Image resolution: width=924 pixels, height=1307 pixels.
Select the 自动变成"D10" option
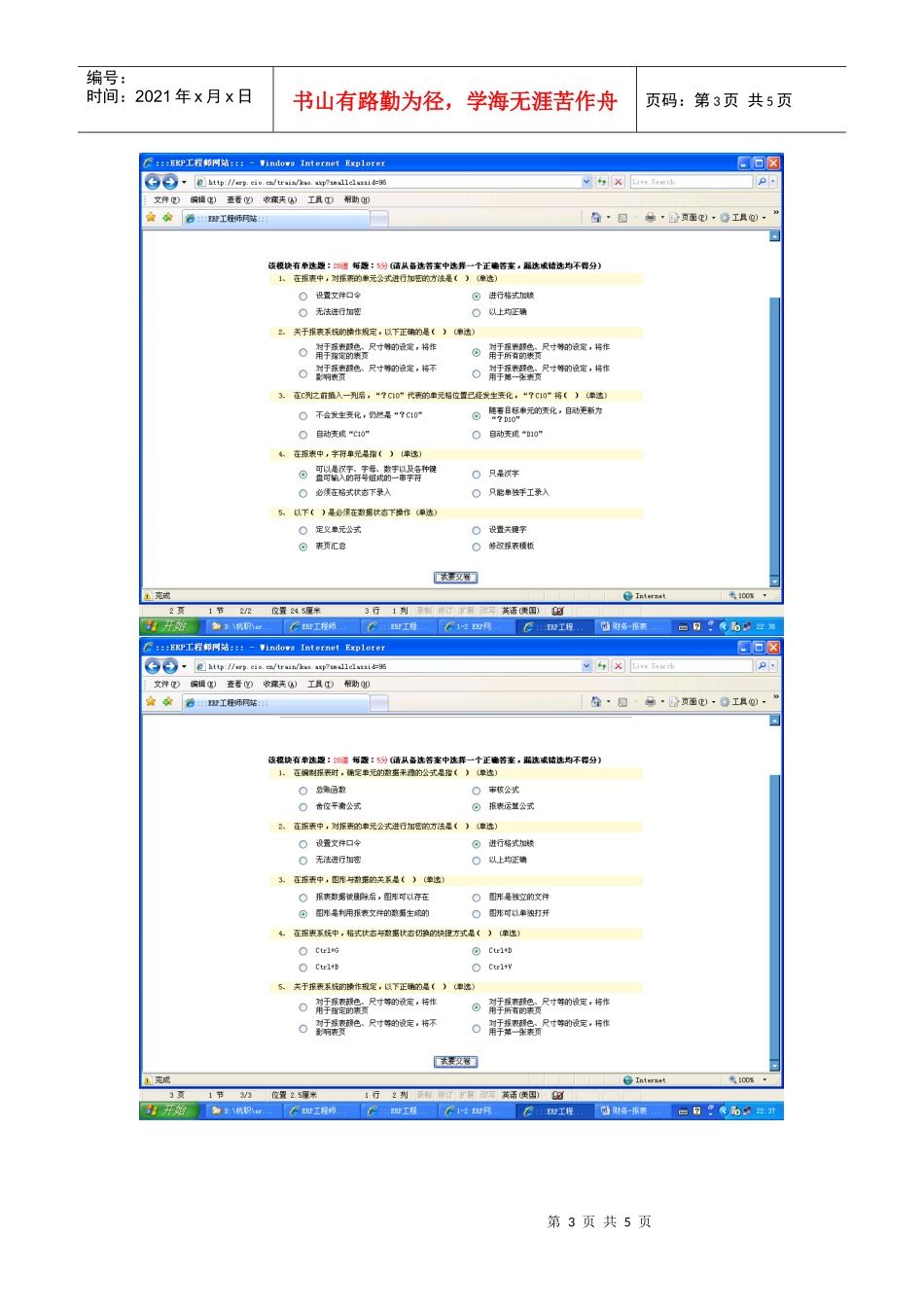[x=477, y=436]
